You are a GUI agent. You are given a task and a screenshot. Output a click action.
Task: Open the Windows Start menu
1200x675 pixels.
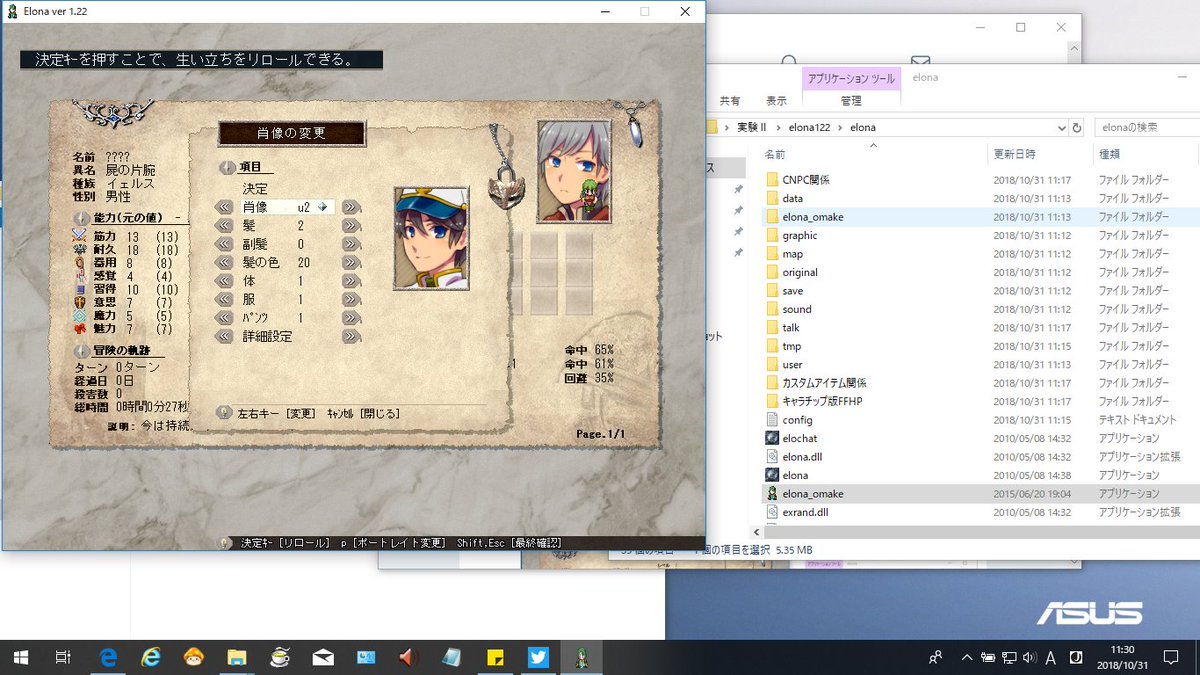point(20,657)
